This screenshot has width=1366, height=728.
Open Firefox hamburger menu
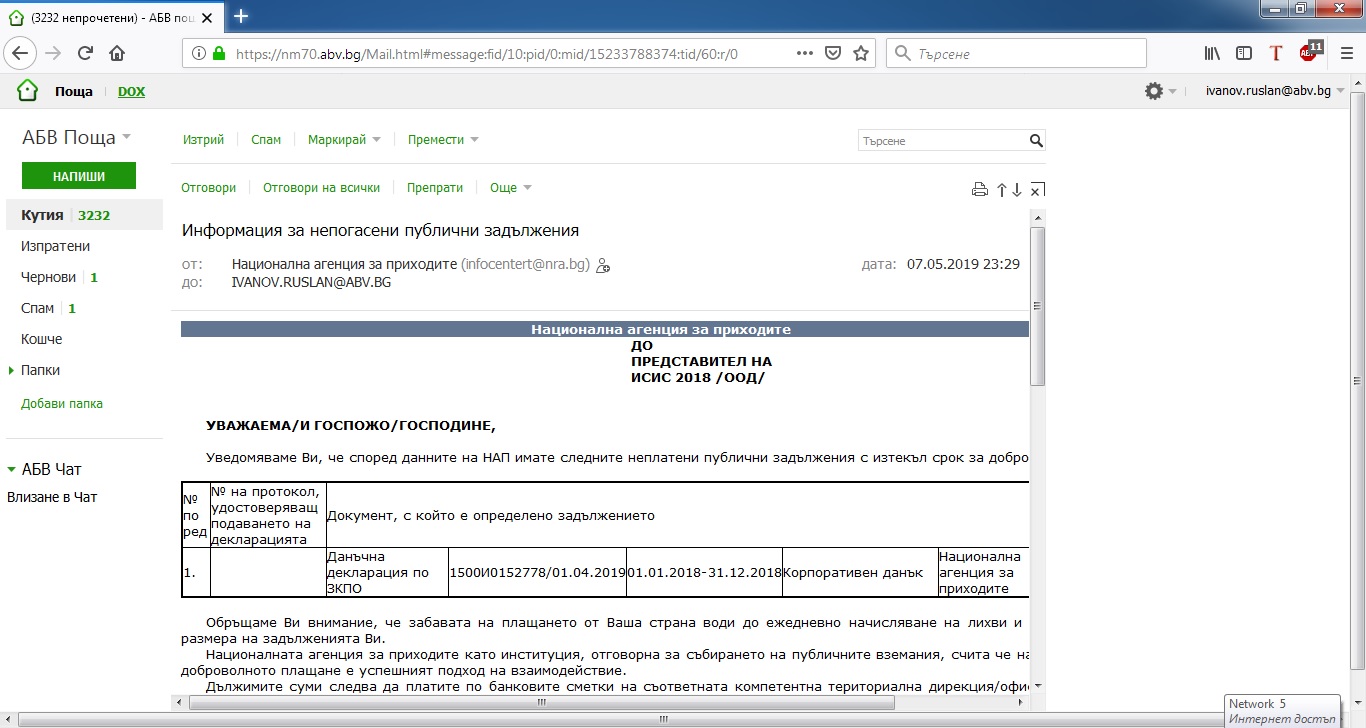point(1346,53)
